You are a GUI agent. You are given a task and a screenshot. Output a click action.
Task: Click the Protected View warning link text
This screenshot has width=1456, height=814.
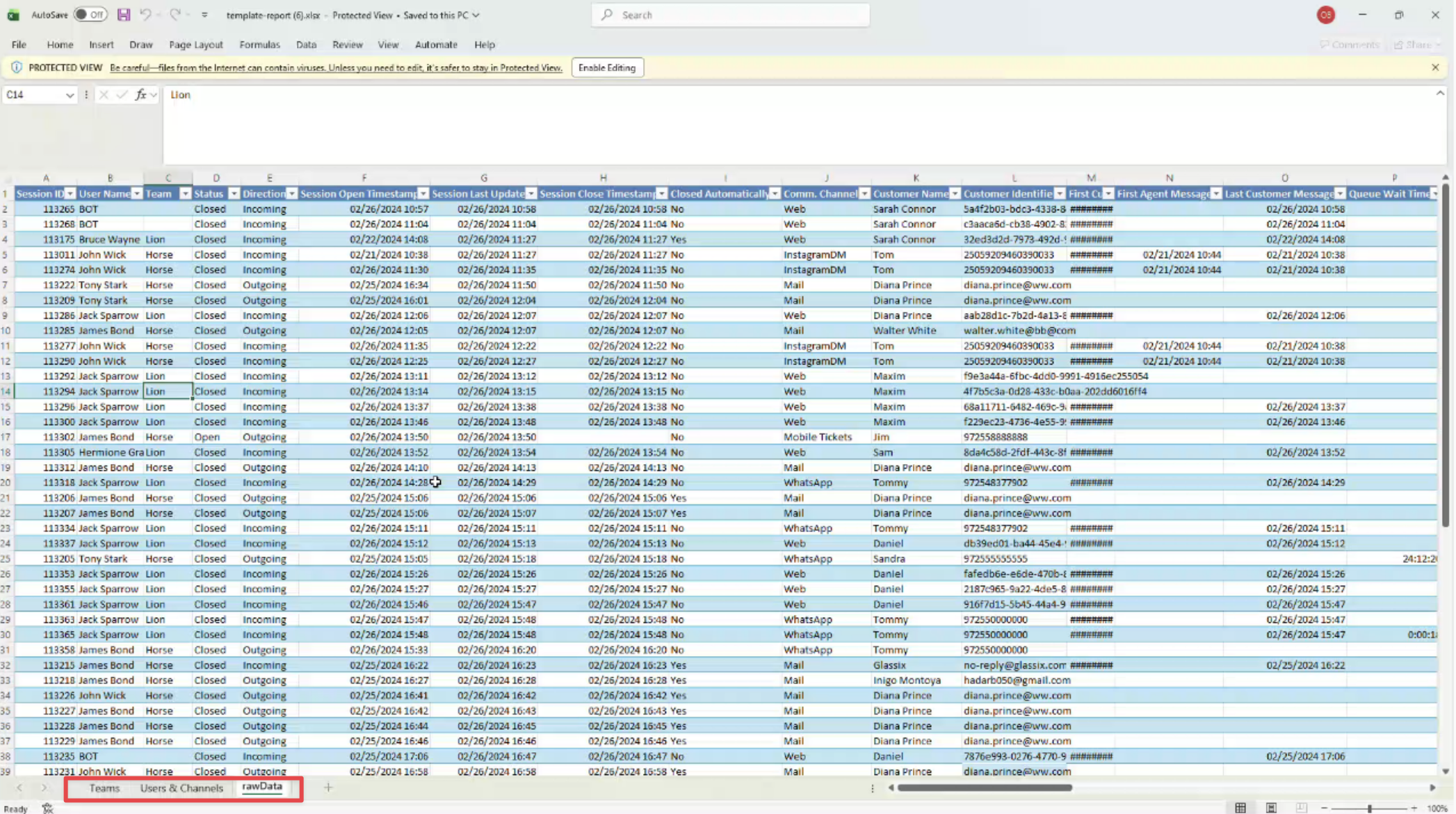(x=336, y=67)
